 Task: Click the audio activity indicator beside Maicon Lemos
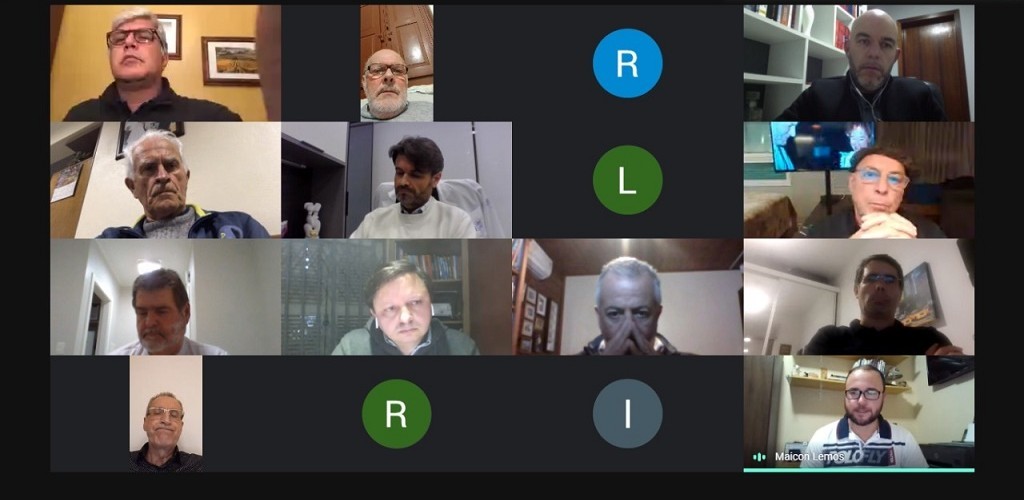click(759, 457)
